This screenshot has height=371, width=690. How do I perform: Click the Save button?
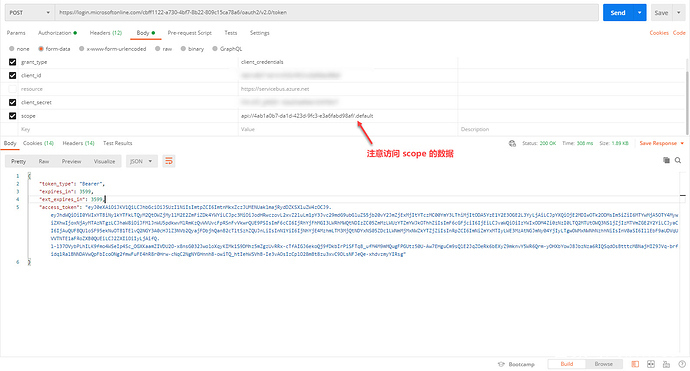tap(661, 13)
